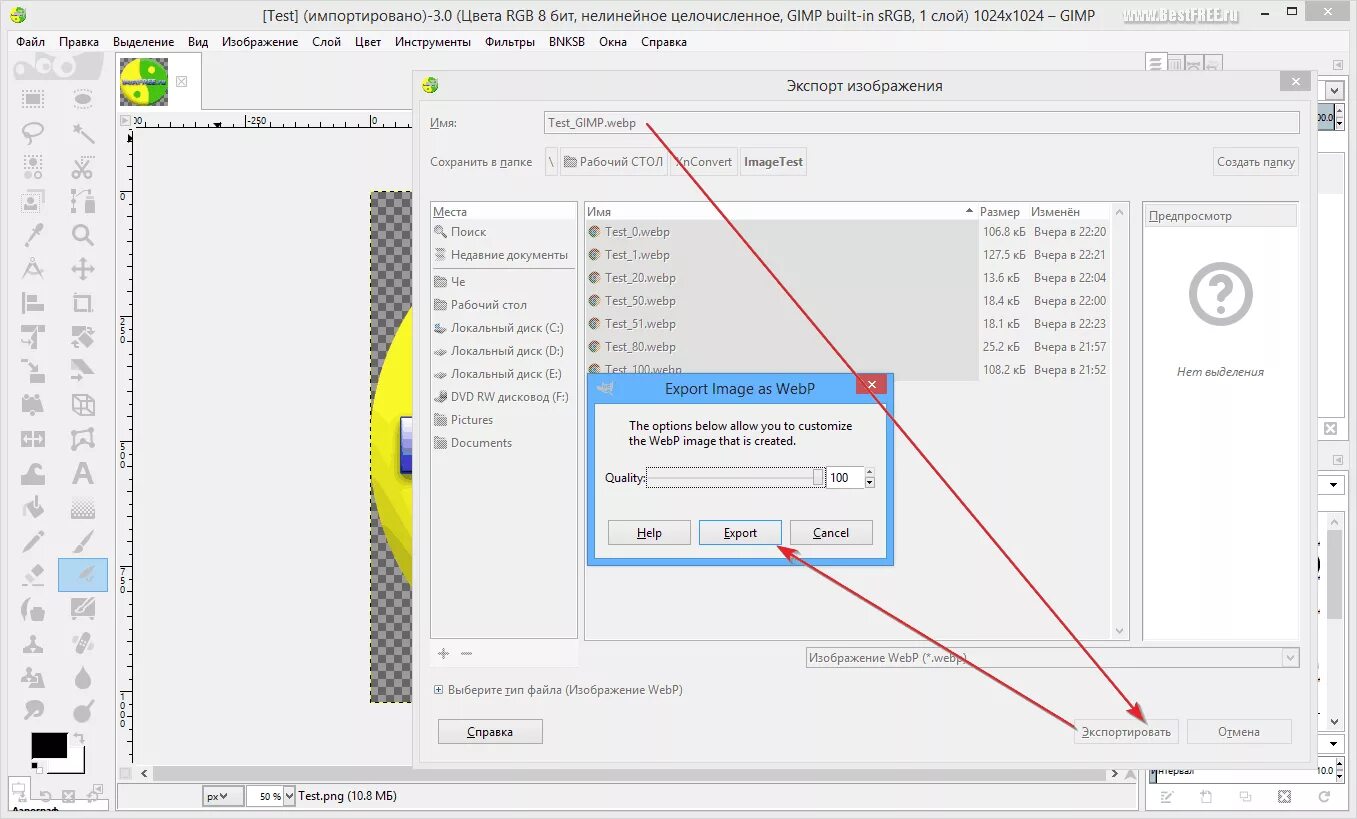
Task: Select the Heal bandage tool
Action: [x=83, y=643]
